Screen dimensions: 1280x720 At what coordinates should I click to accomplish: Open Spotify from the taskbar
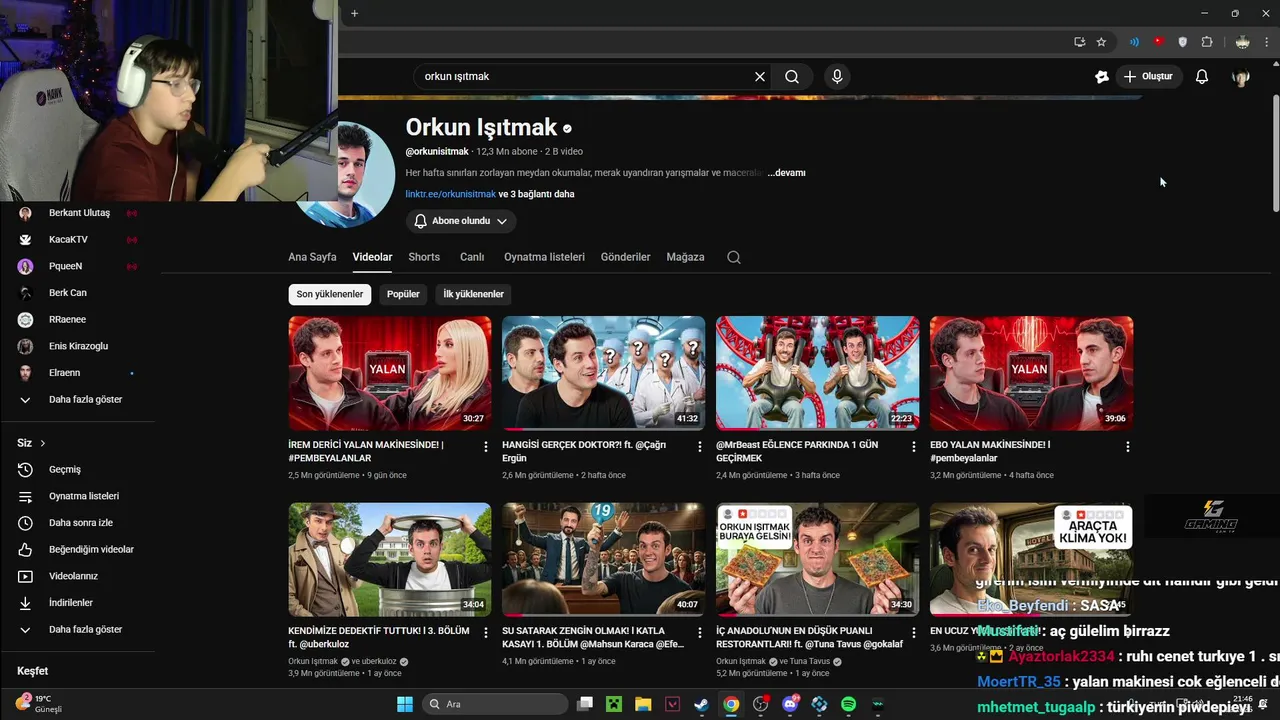click(848, 704)
